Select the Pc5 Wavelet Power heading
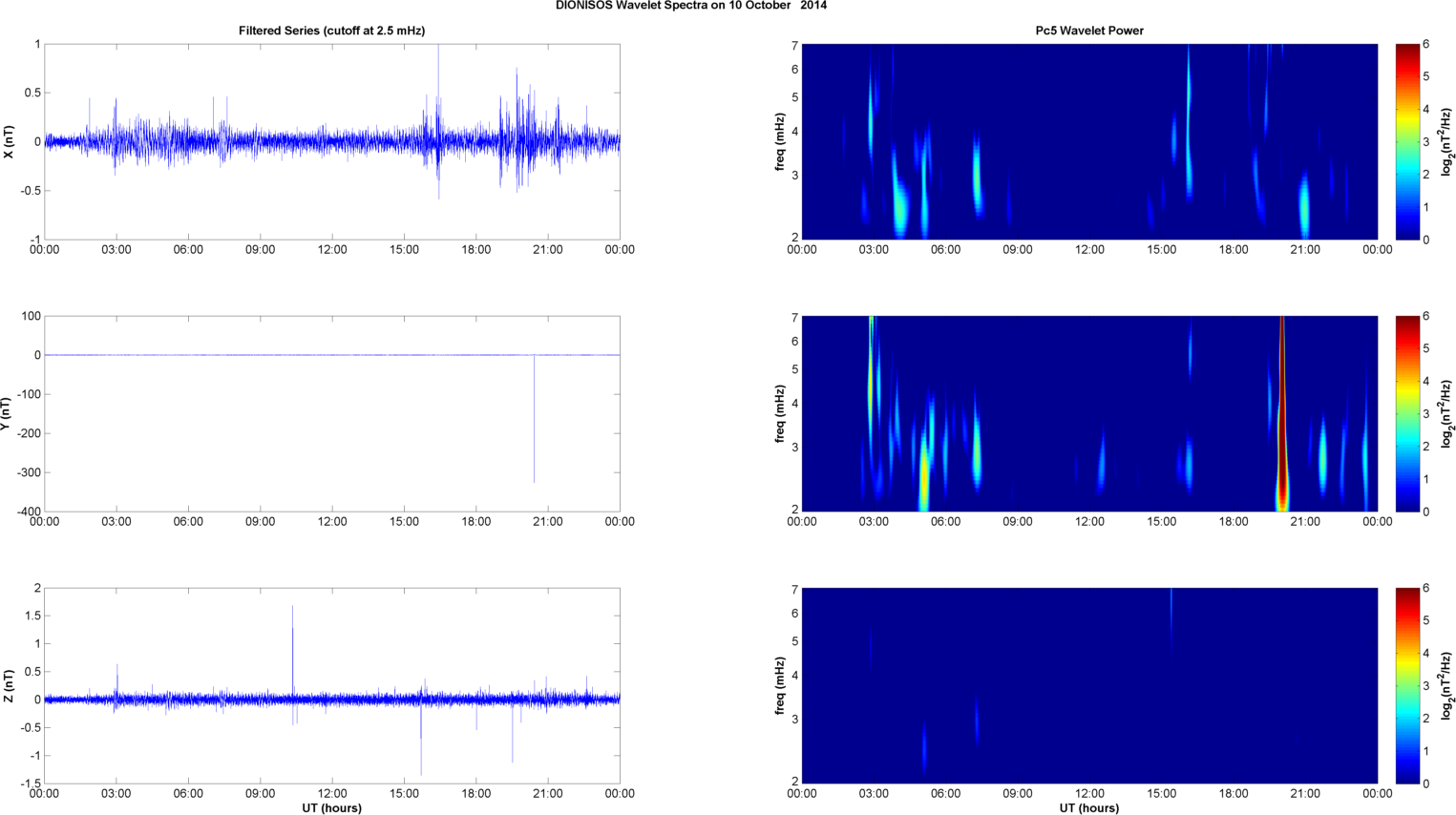1456x815 pixels. click(1089, 31)
